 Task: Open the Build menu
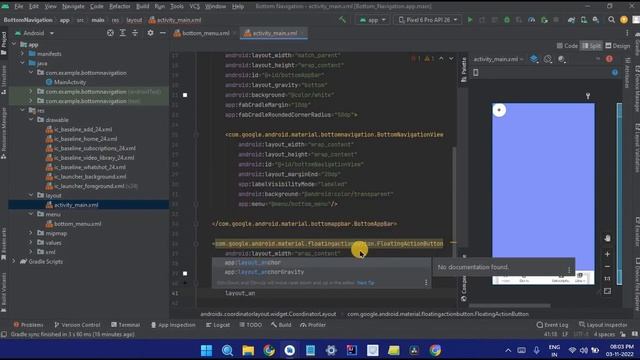click(x=142, y=7)
